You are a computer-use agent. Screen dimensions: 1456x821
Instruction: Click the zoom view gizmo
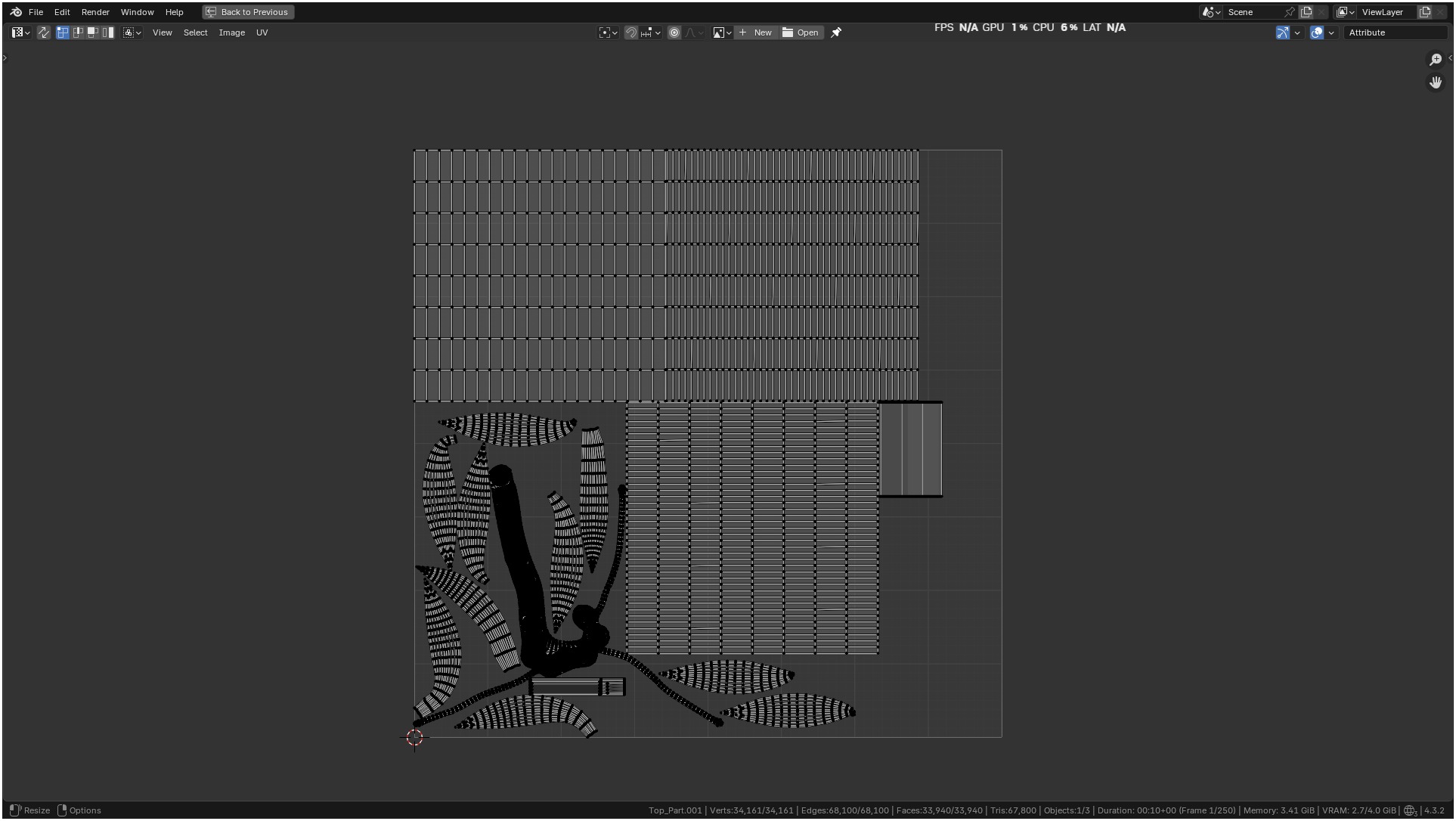pyautogui.click(x=1436, y=60)
